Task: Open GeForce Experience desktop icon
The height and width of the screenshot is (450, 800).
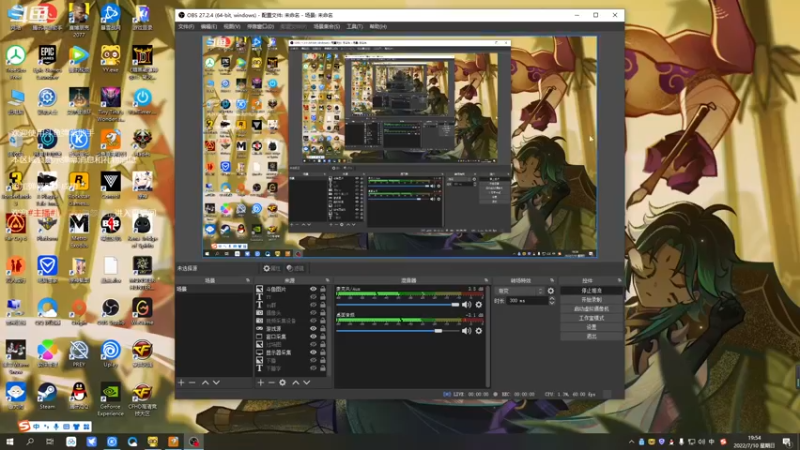Action: pos(110,398)
